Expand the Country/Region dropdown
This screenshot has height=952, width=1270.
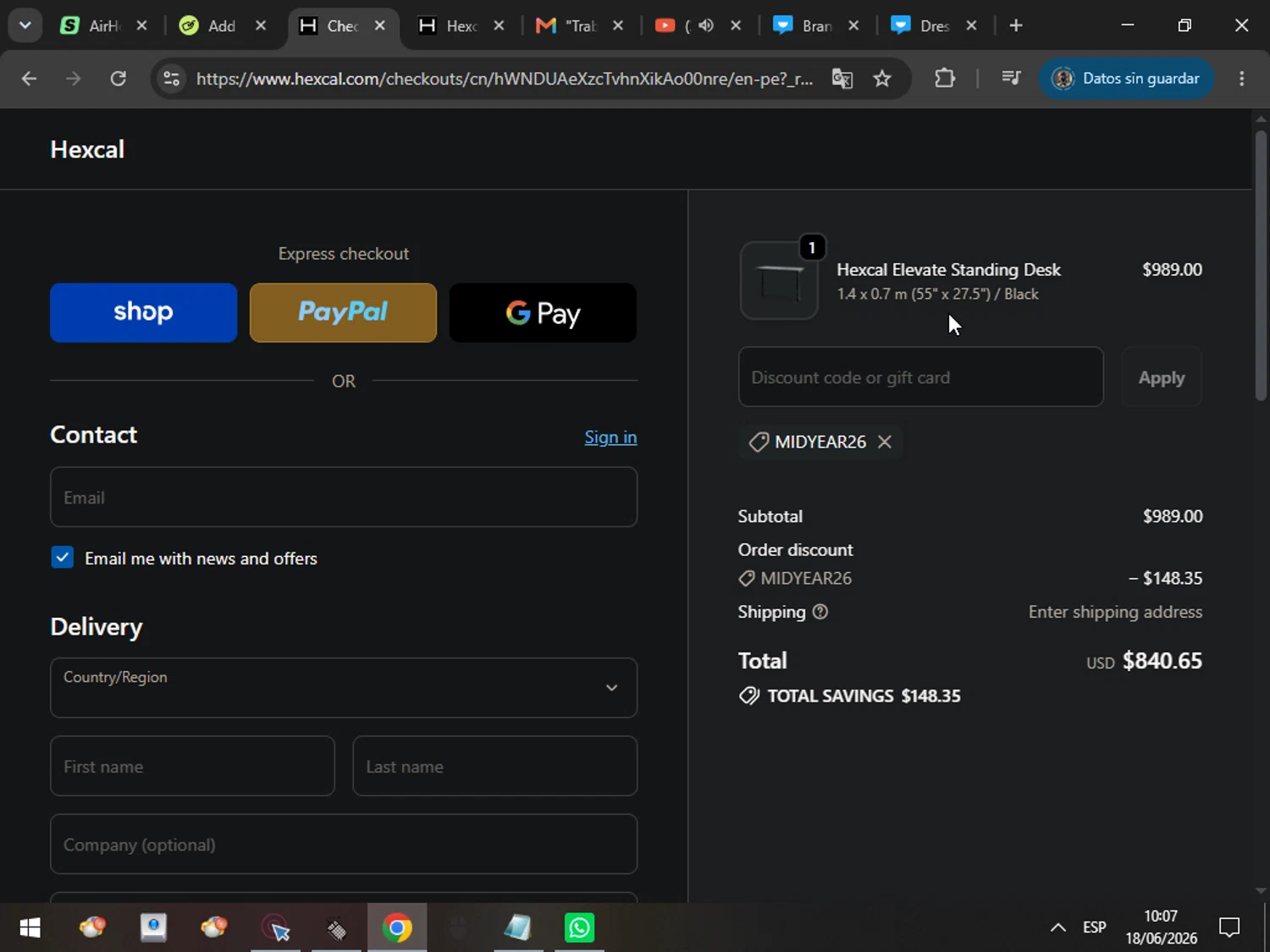344,688
